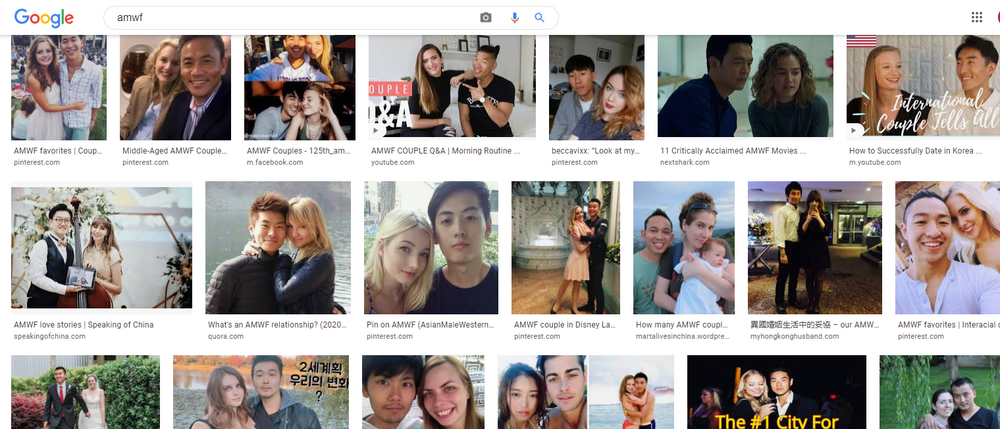Click '11 Critically Acclaimed AMWF Movies' title
The image size is (1000, 429).
[x=733, y=151]
